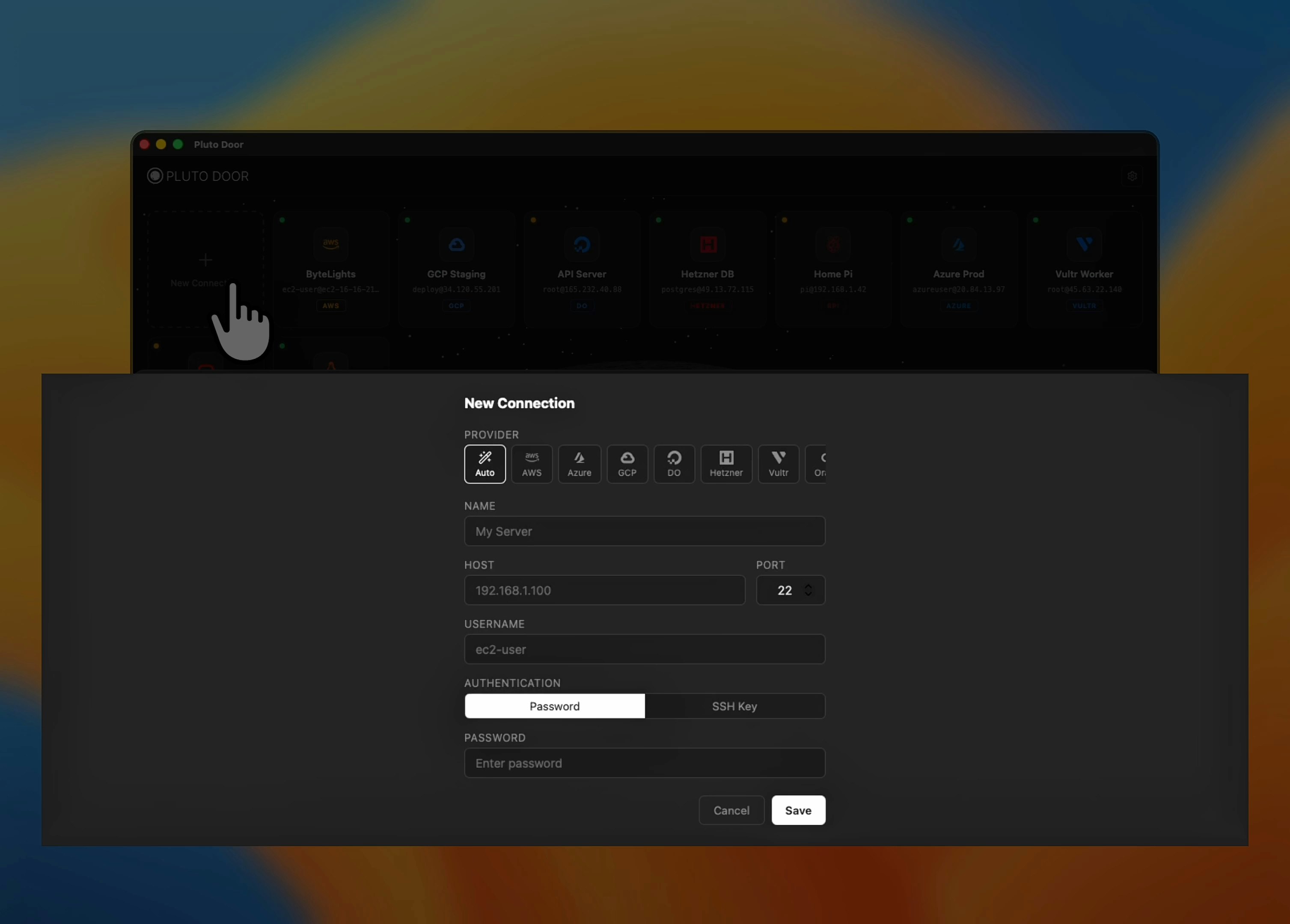1290x924 pixels.
Task: Click the Pluto Door logo icon
Action: [x=155, y=176]
